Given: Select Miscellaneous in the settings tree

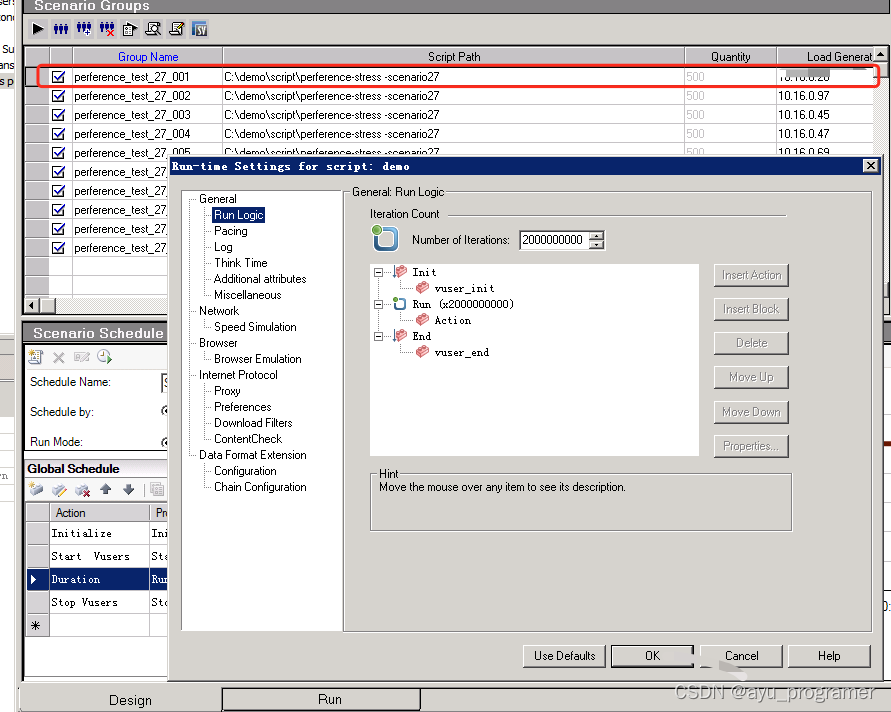Looking at the screenshot, I should pyautogui.click(x=247, y=295).
